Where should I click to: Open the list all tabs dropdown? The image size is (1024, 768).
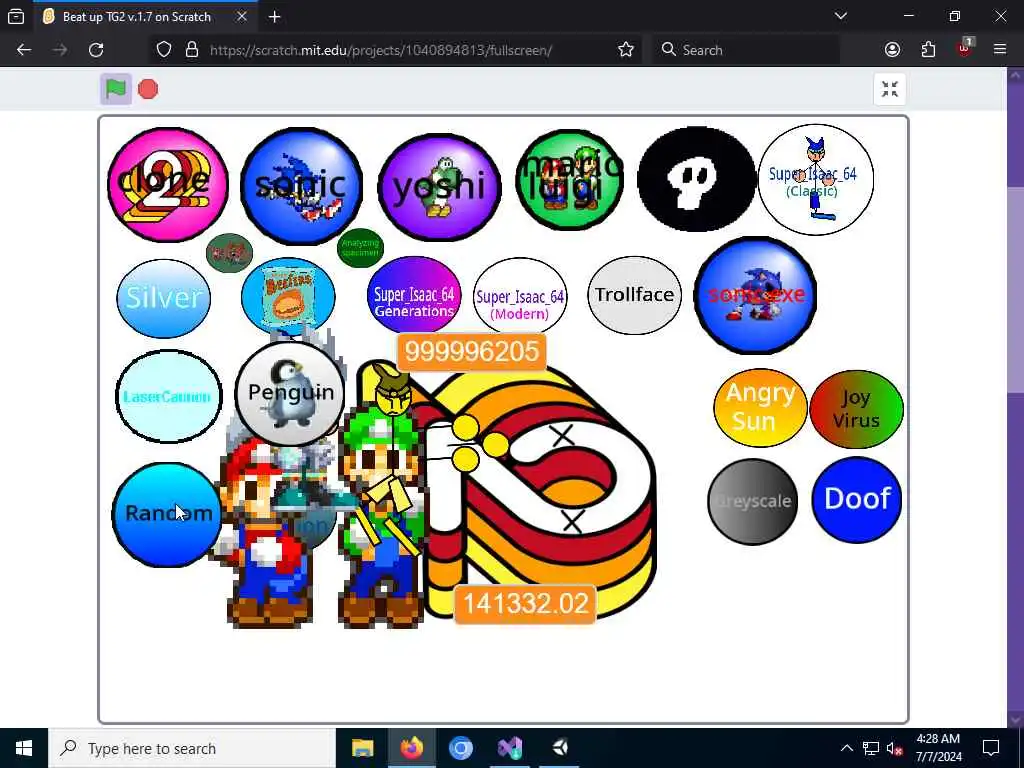tap(840, 16)
